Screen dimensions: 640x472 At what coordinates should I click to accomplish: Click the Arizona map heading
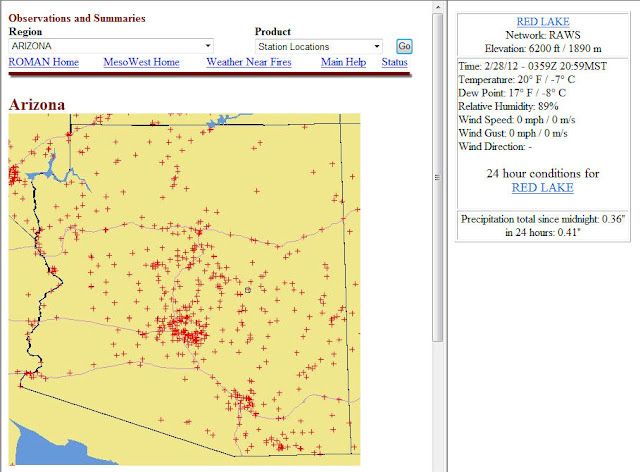[x=37, y=105]
